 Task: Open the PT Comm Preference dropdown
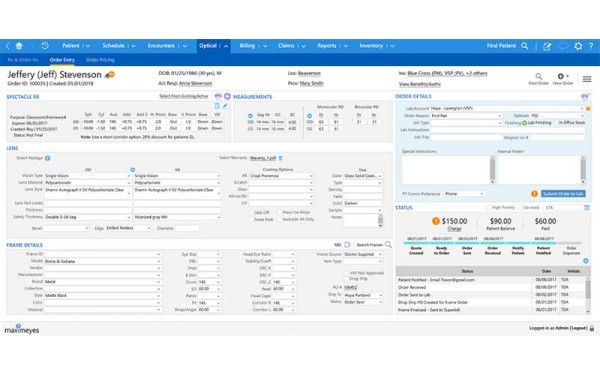click(465, 194)
